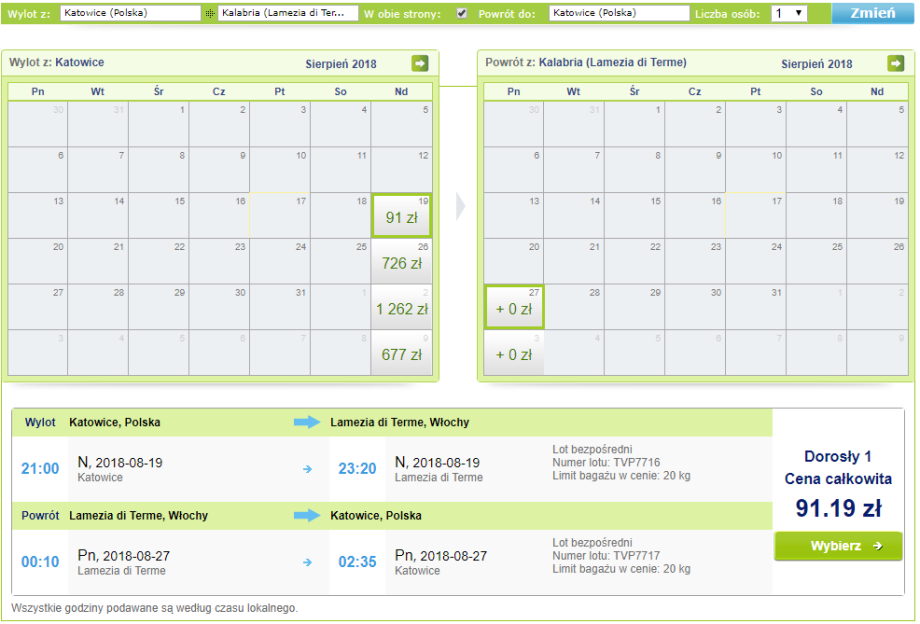The width and height of the screenshot is (920, 624).
Task: Go to next month in departure calendar
Action: tap(419, 64)
